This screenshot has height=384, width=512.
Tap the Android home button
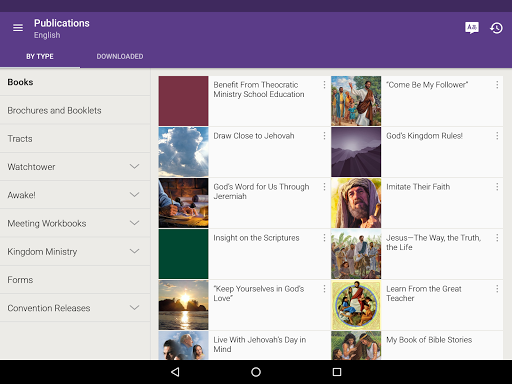tap(256, 372)
